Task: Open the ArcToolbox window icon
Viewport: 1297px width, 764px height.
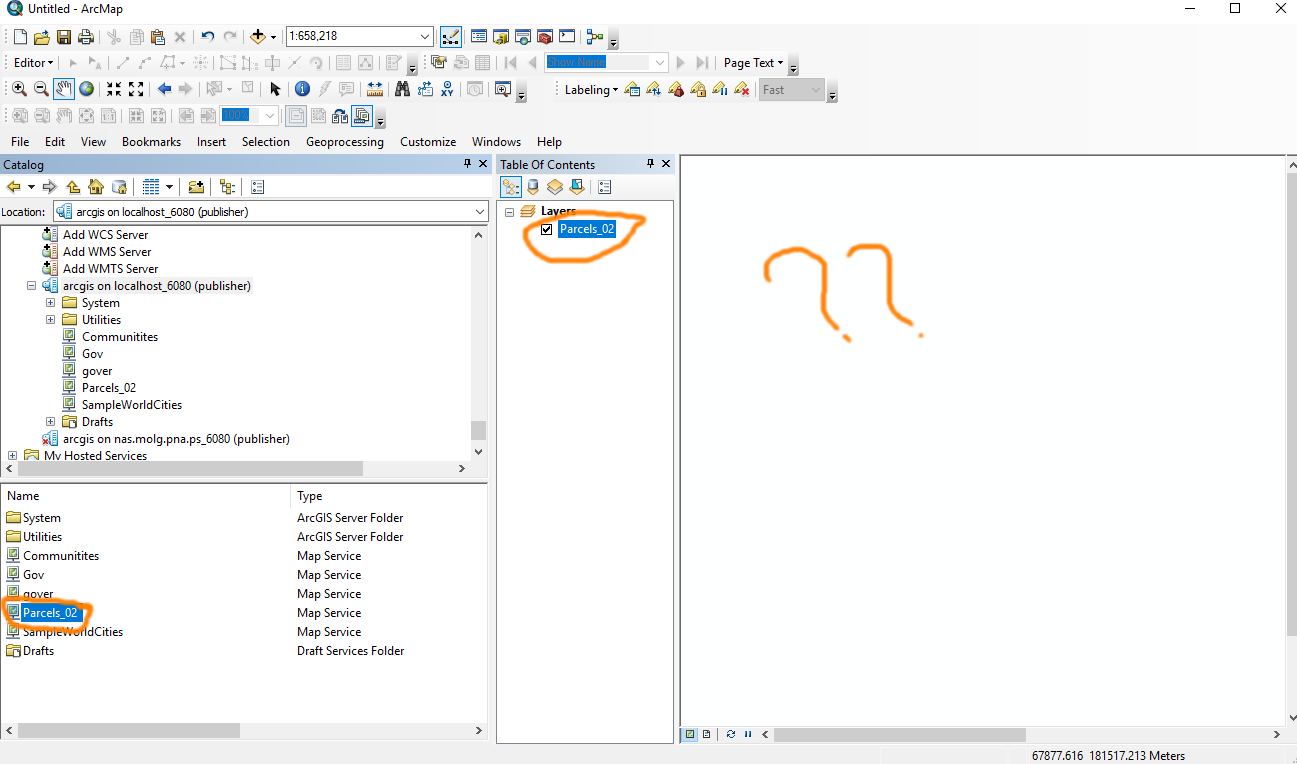Action: pos(545,37)
